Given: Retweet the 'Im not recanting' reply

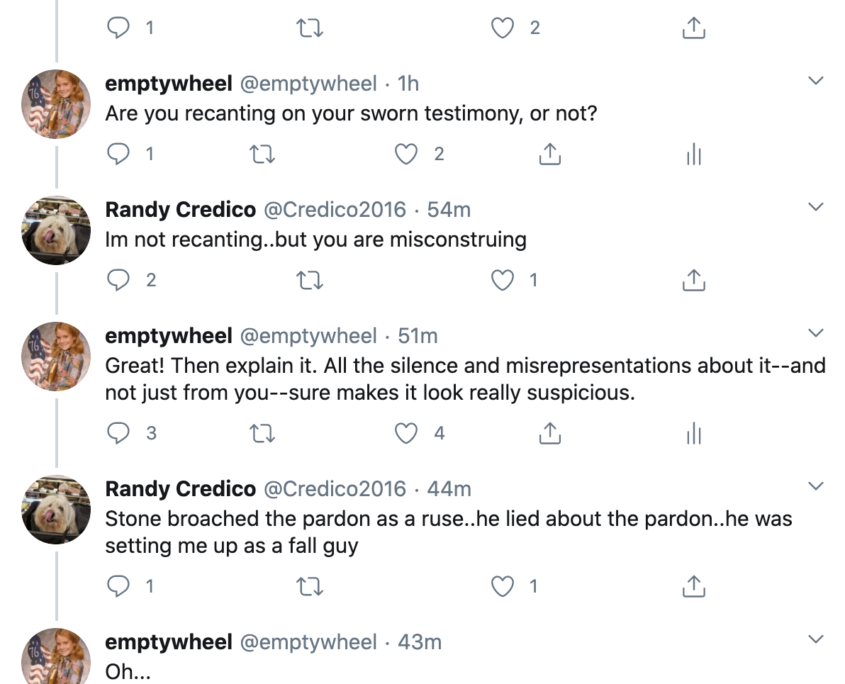Looking at the screenshot, I should point(310,280).
